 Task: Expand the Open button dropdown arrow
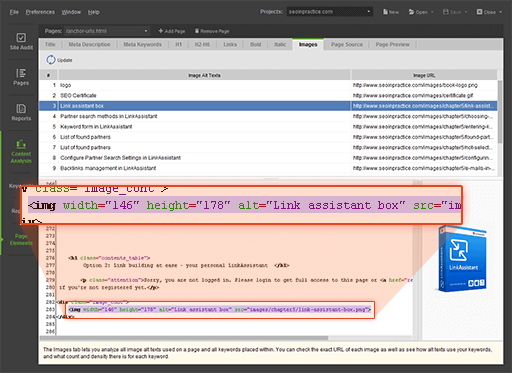point(432,12)
